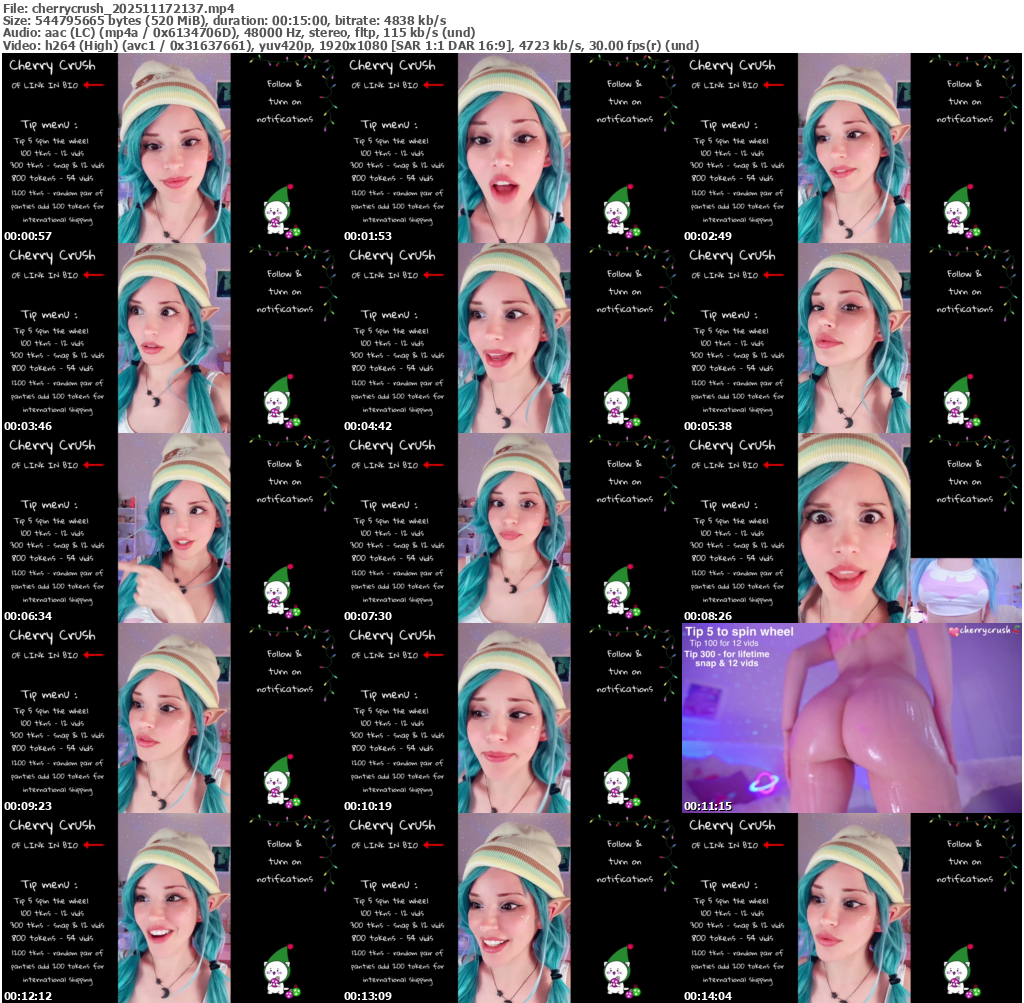Image resolution: width=1024 pixels, height=1003 pixels.
Task: Select the thumbnail at timestamp 00:10:19
Action: (x=511, y=718)
